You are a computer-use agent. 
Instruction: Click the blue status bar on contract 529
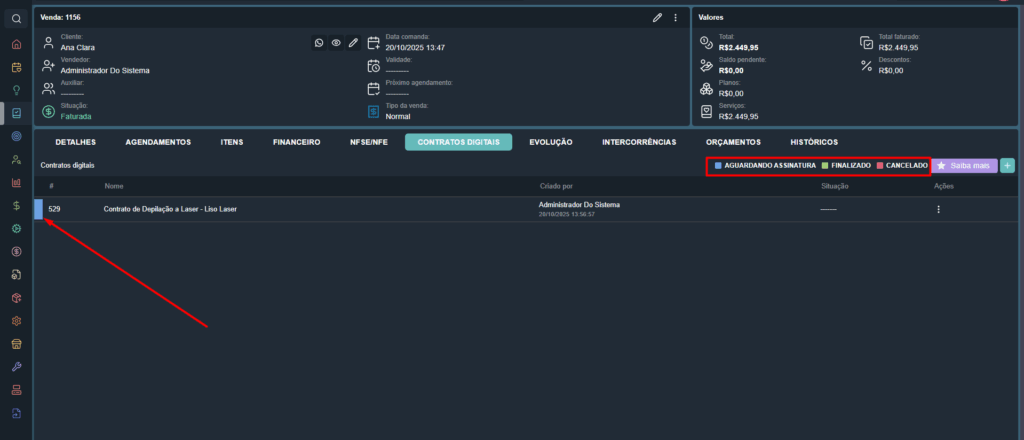pos(38,209)
